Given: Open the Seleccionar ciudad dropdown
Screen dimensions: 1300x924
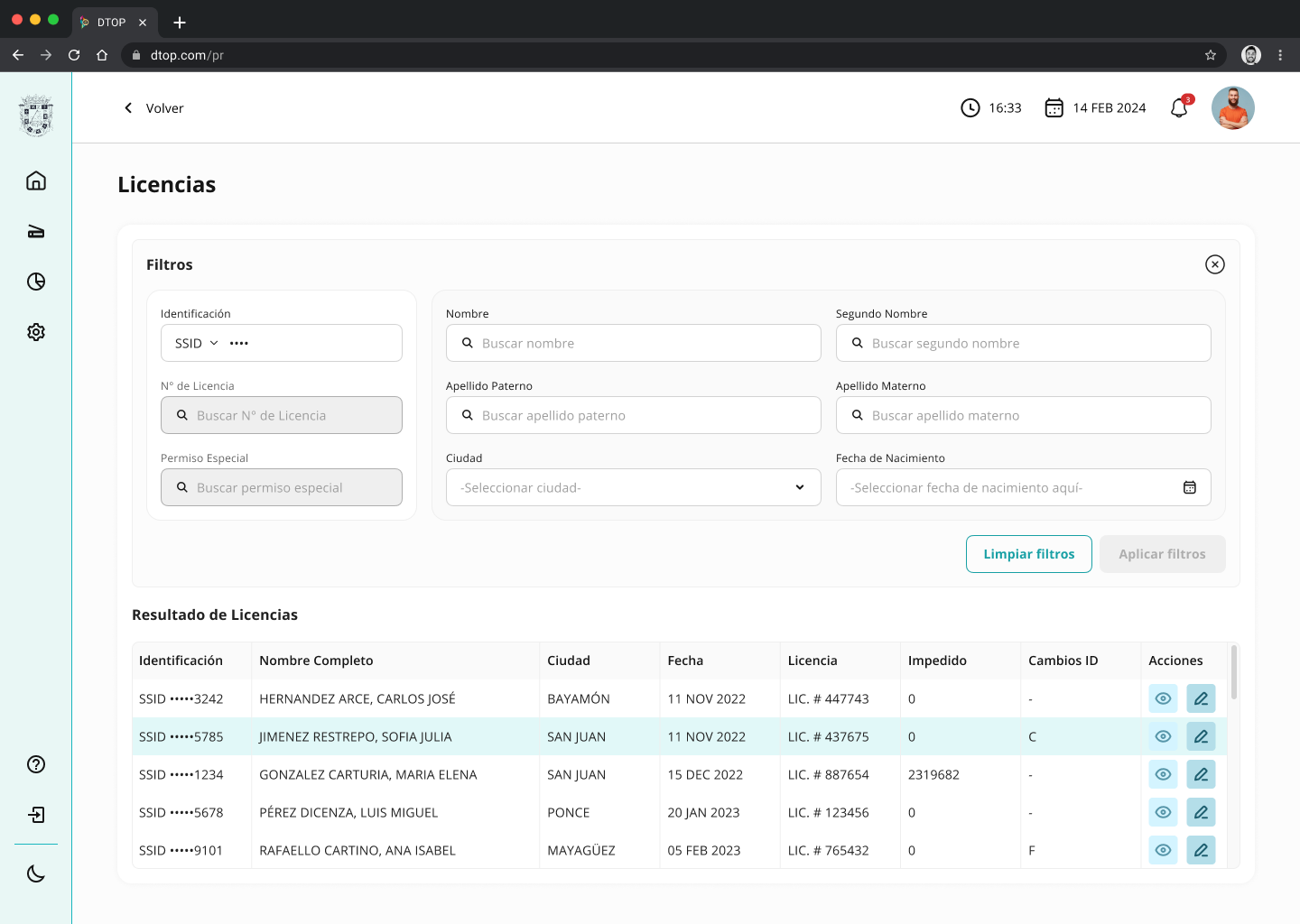Looking at the screenshot, I should click(x=633, y=487).
